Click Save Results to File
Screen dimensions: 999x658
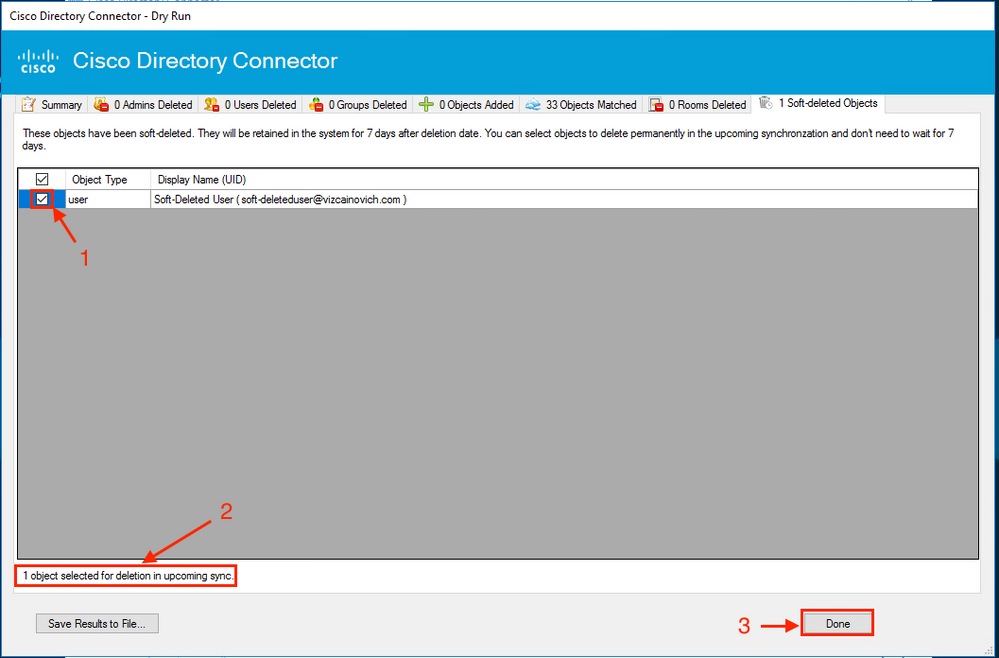(x=96, y=623)
